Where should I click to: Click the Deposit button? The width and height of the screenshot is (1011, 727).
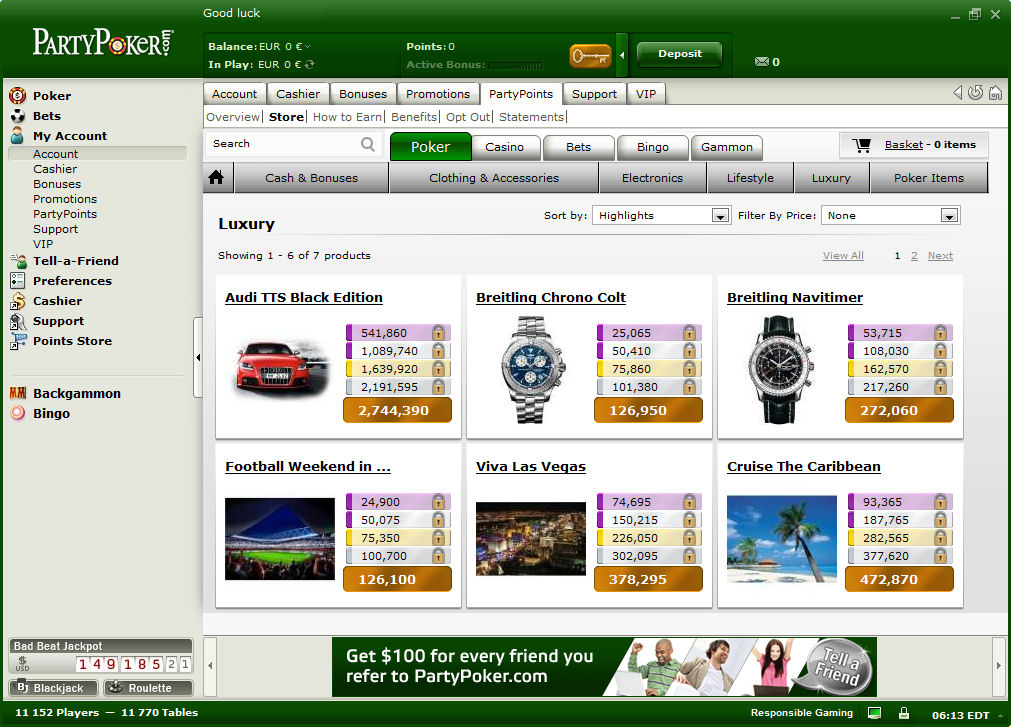[x=680, y=54]
